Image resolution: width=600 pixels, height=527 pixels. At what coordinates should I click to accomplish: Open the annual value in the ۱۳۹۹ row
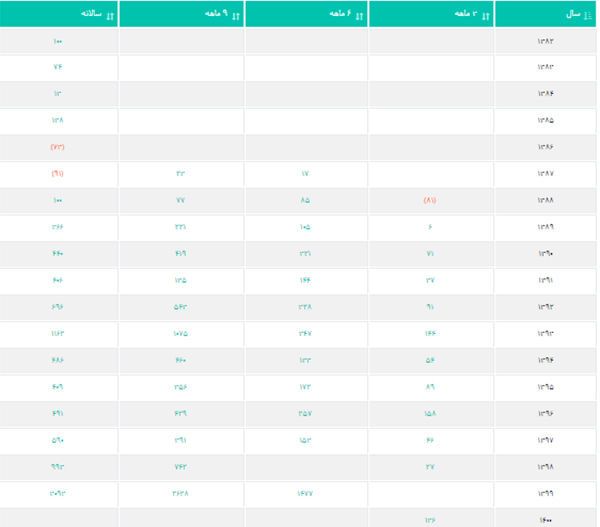click(x=57, y=494)
